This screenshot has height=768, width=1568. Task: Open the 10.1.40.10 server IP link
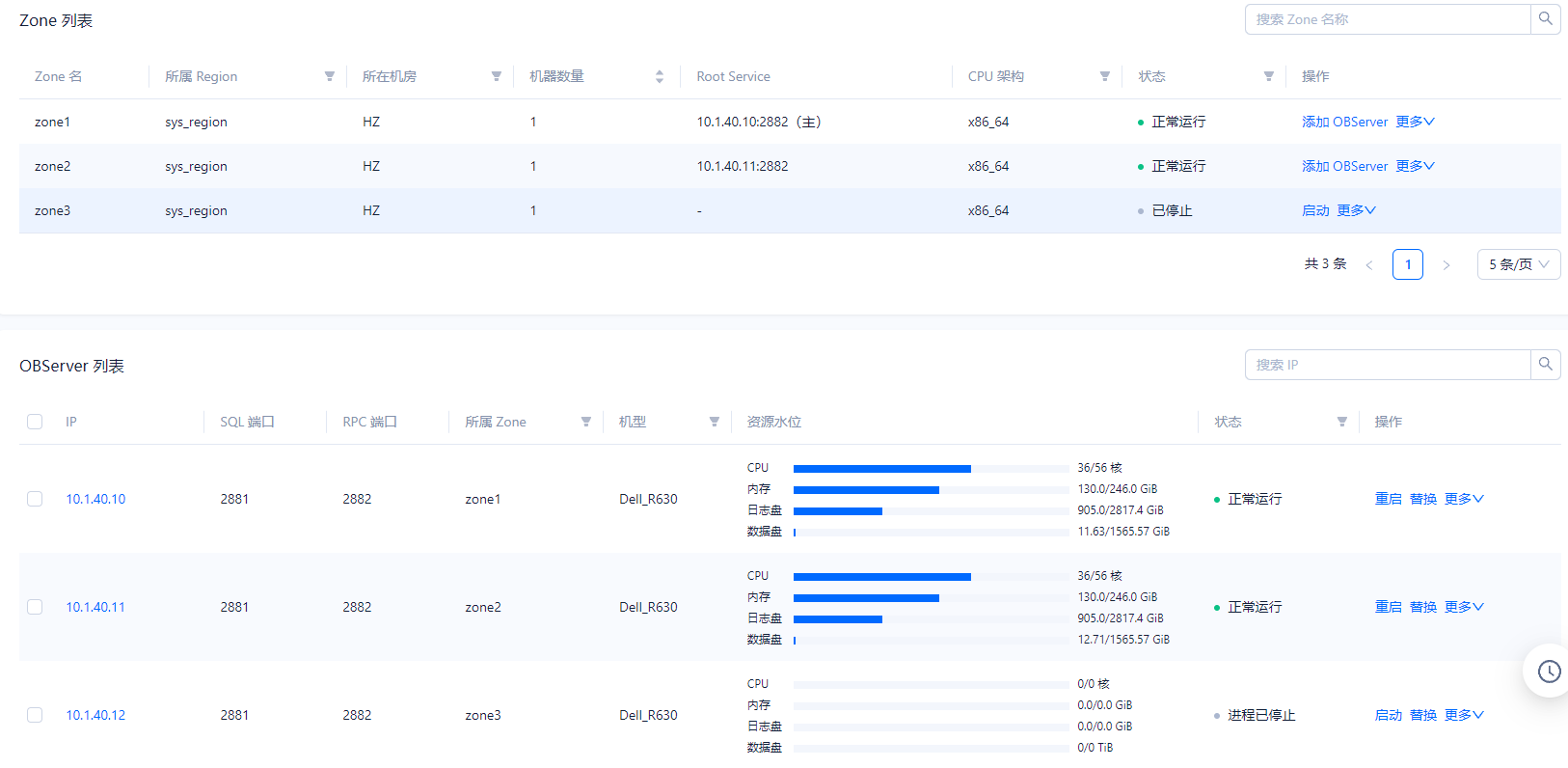pos(95,499)
